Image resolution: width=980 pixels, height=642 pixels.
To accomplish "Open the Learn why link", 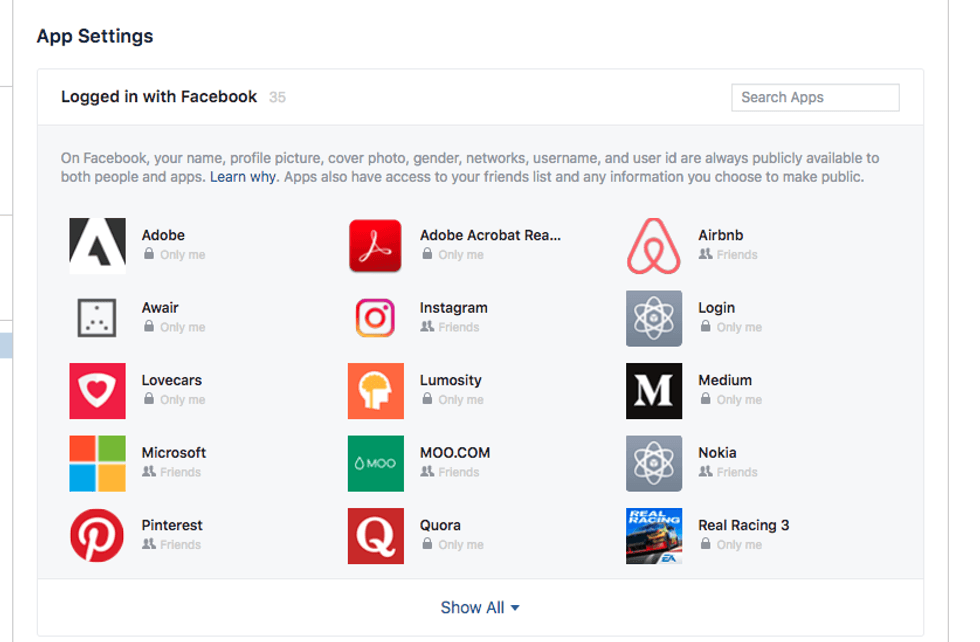I will (243, 177).
